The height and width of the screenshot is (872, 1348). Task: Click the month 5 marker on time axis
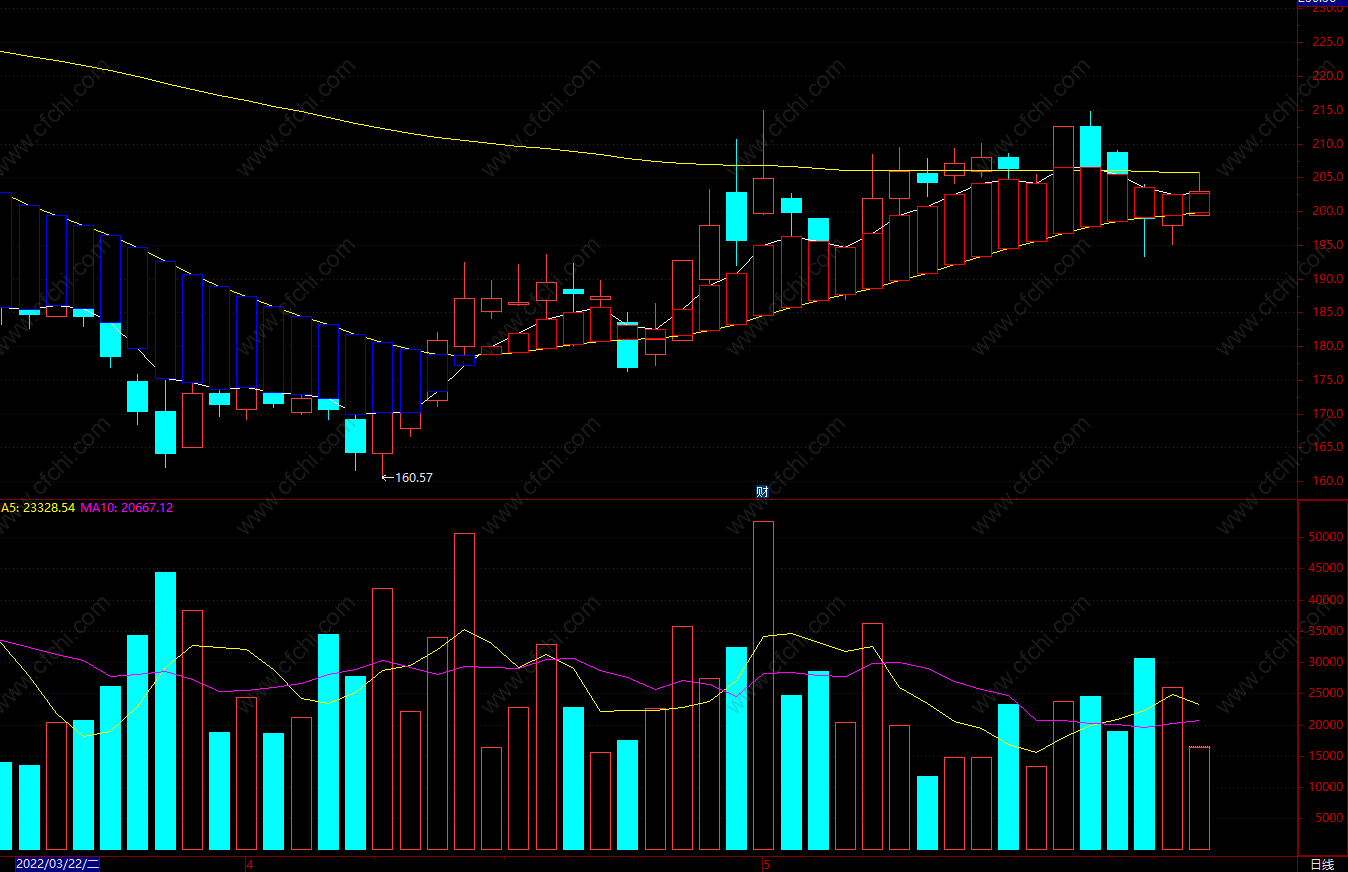[x=766, y=864]
